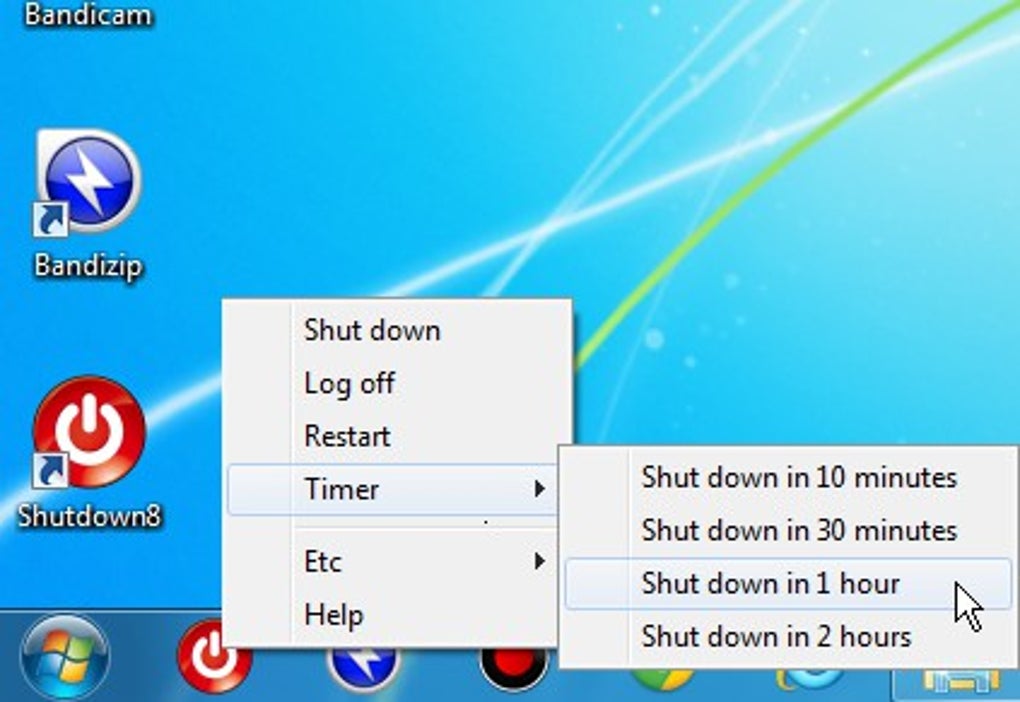The image size is (1020, 702).
Task: Click the Bandizip lightning taskbar icon
Action: coord(364,667)
